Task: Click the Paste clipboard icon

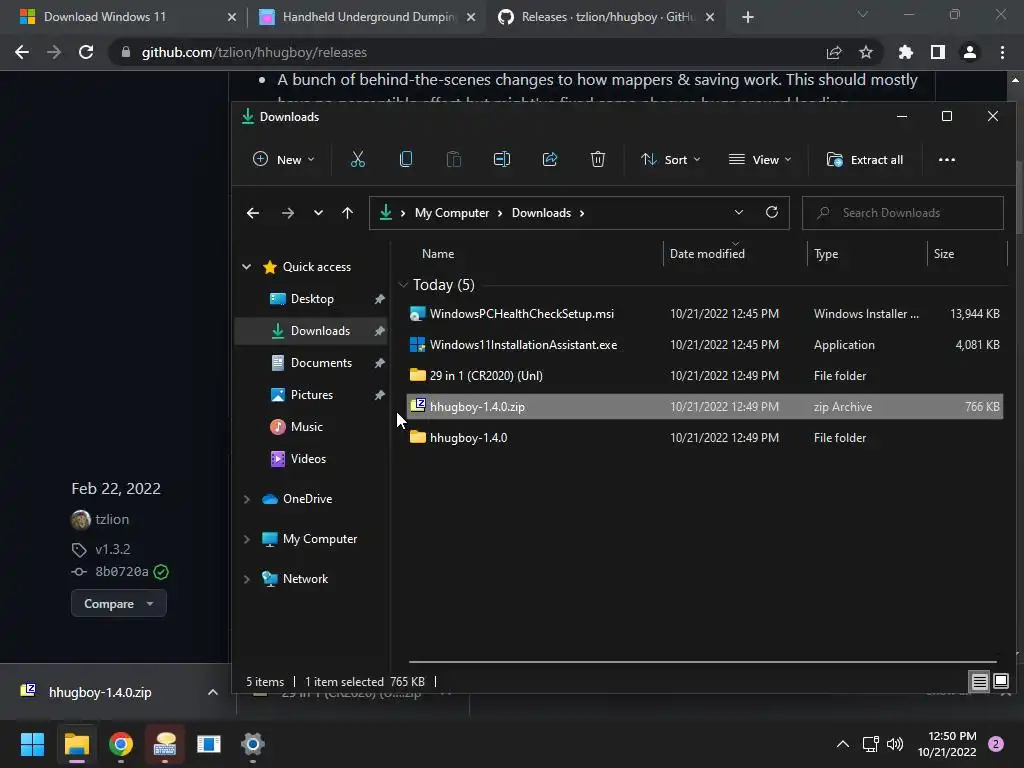Action: click(x=454, y=159)
